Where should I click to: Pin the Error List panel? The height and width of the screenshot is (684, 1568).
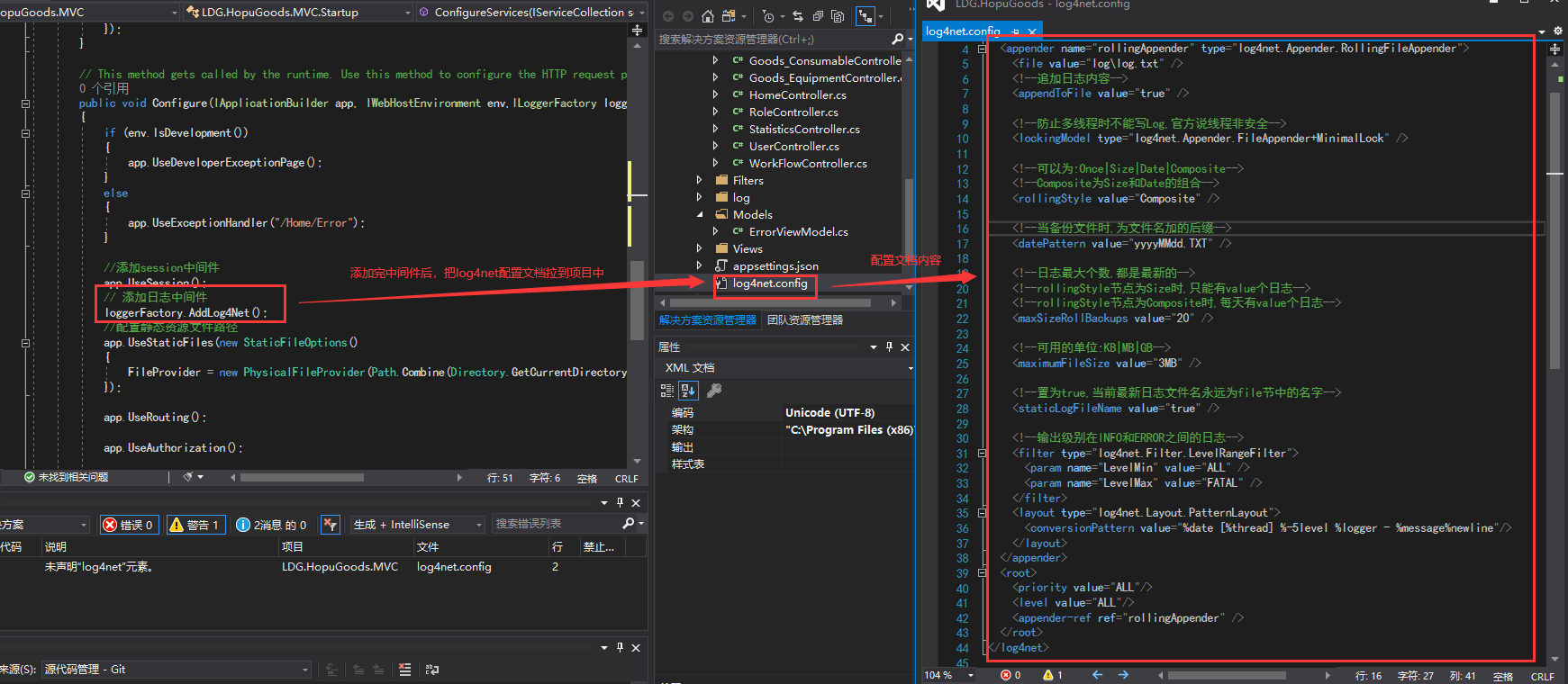click(620, 503)
